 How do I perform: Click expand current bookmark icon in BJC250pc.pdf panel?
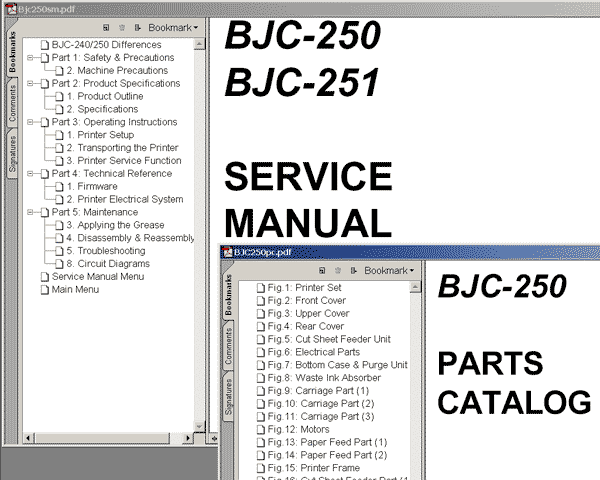pyautogui.click(x=354, y=271)
